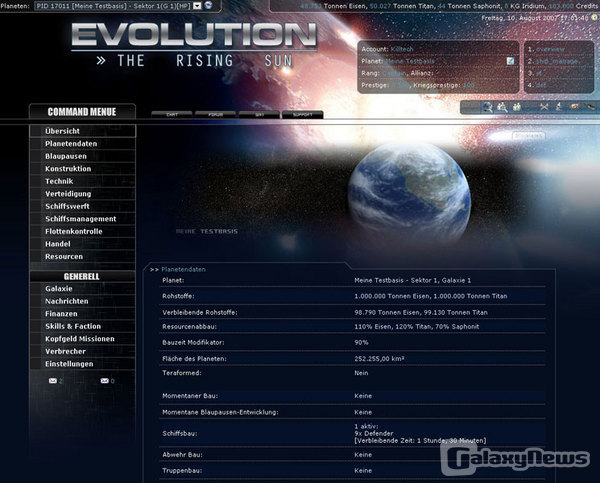600x483 pixels.
Task: Click the Meine Testbasis planet name link
Action: (x=412, y=61)
